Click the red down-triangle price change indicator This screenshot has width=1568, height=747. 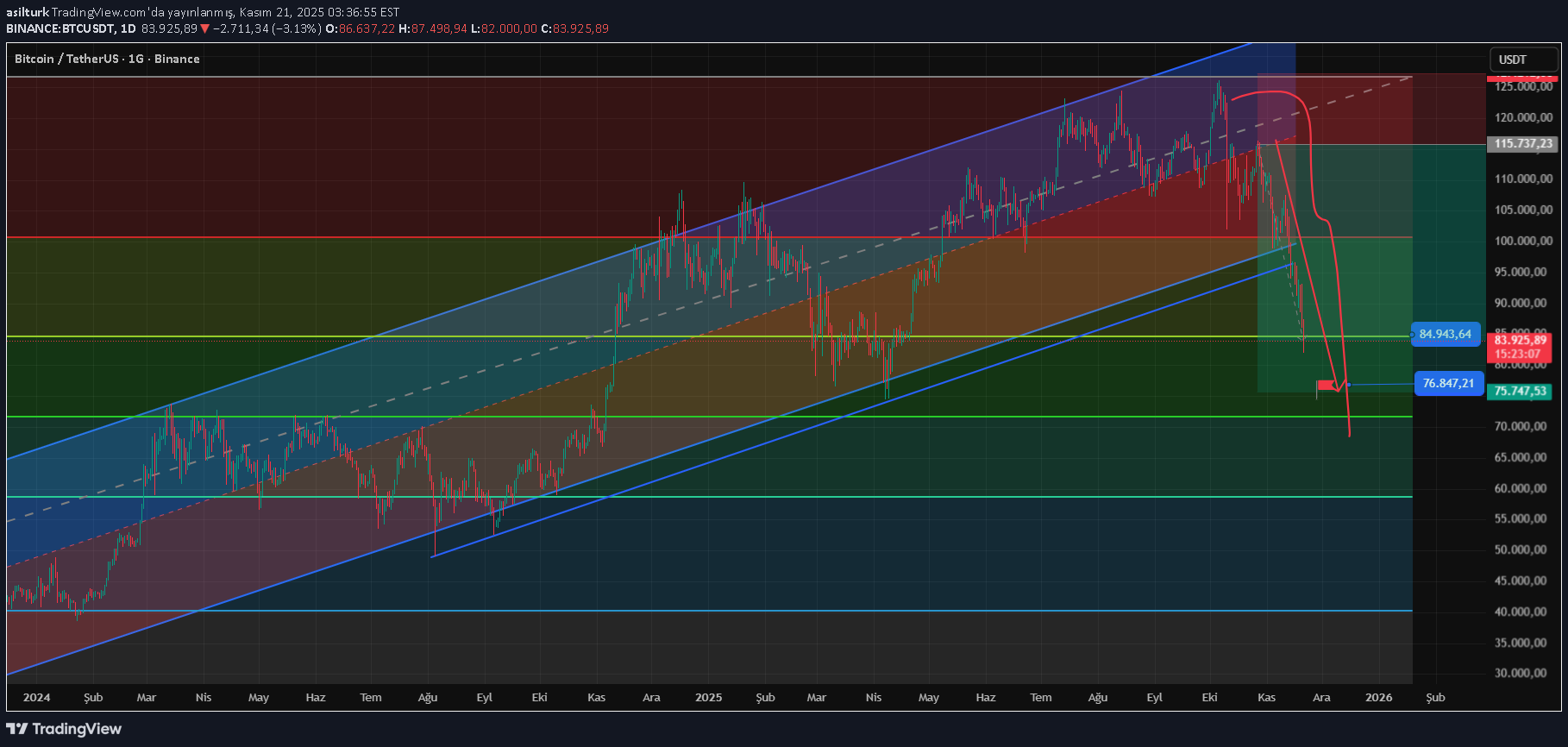coord(204,28)
